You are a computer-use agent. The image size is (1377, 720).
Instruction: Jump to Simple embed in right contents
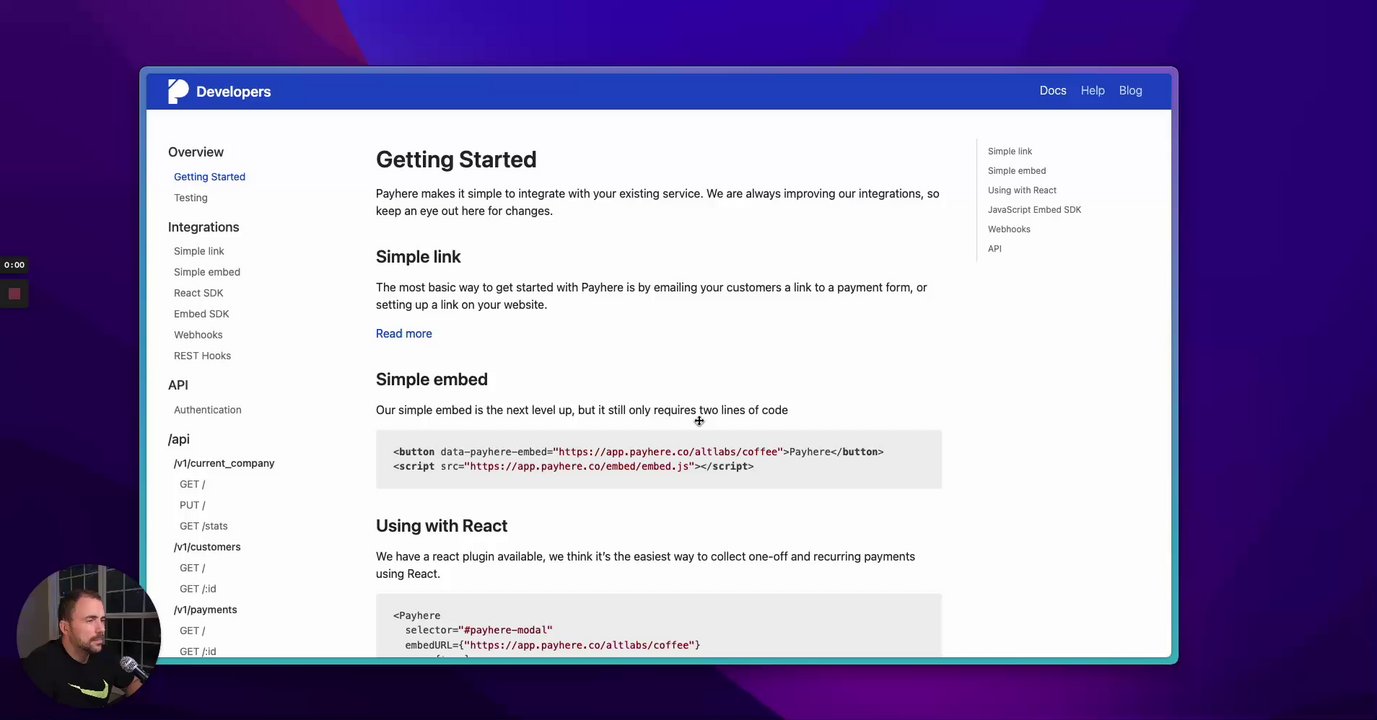pos(1017,171)
